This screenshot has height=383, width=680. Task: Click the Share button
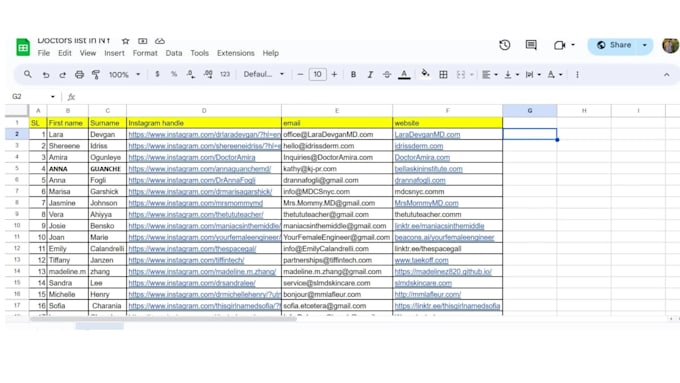614,45
